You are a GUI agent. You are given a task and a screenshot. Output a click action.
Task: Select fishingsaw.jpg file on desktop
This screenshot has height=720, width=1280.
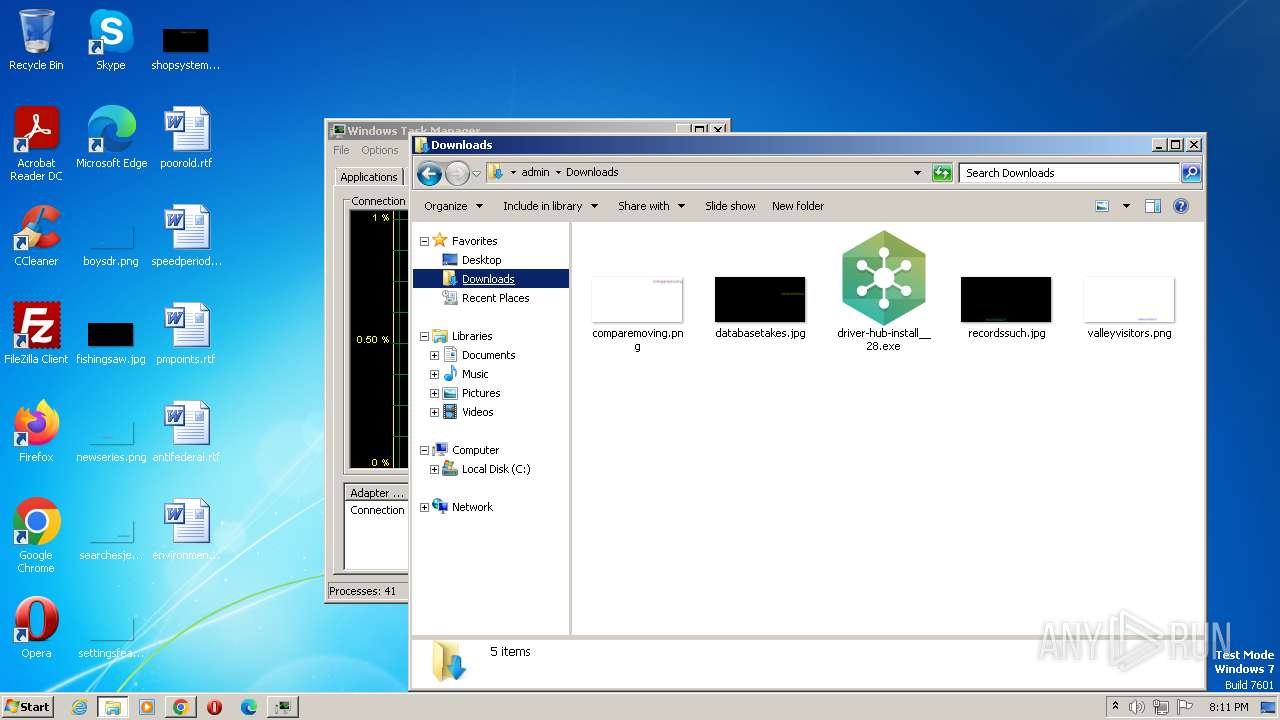click(111, 342)
